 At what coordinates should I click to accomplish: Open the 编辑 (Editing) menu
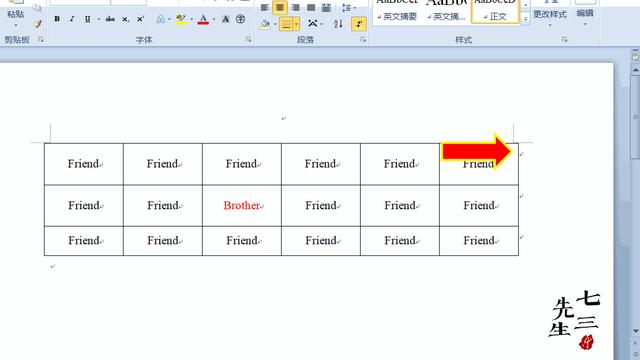(585, 14)
